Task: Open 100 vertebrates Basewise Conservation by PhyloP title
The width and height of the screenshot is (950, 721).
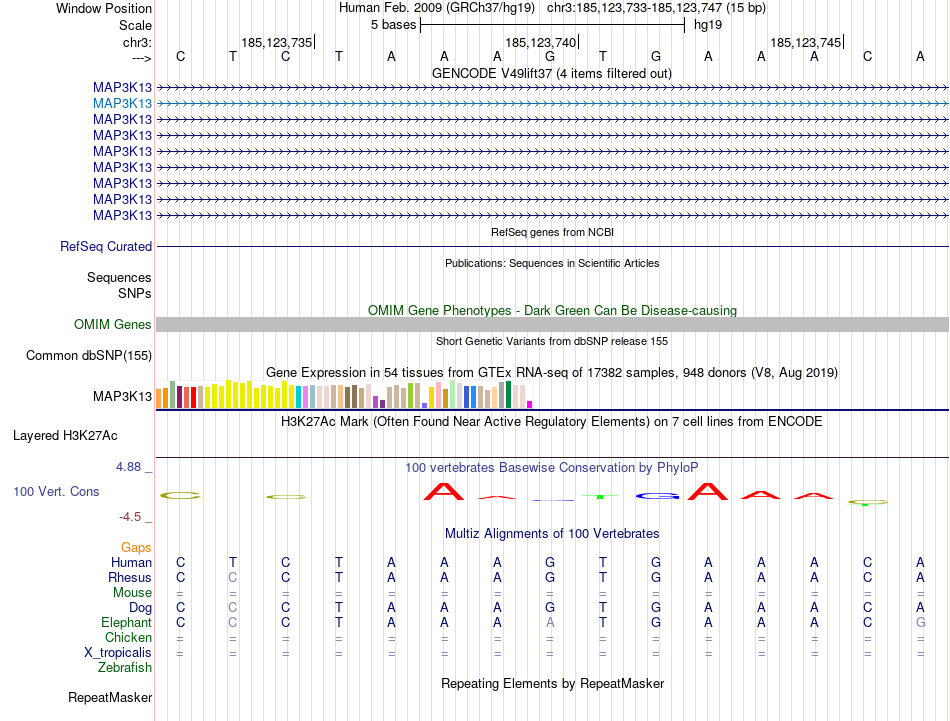Action: (551, 468)
